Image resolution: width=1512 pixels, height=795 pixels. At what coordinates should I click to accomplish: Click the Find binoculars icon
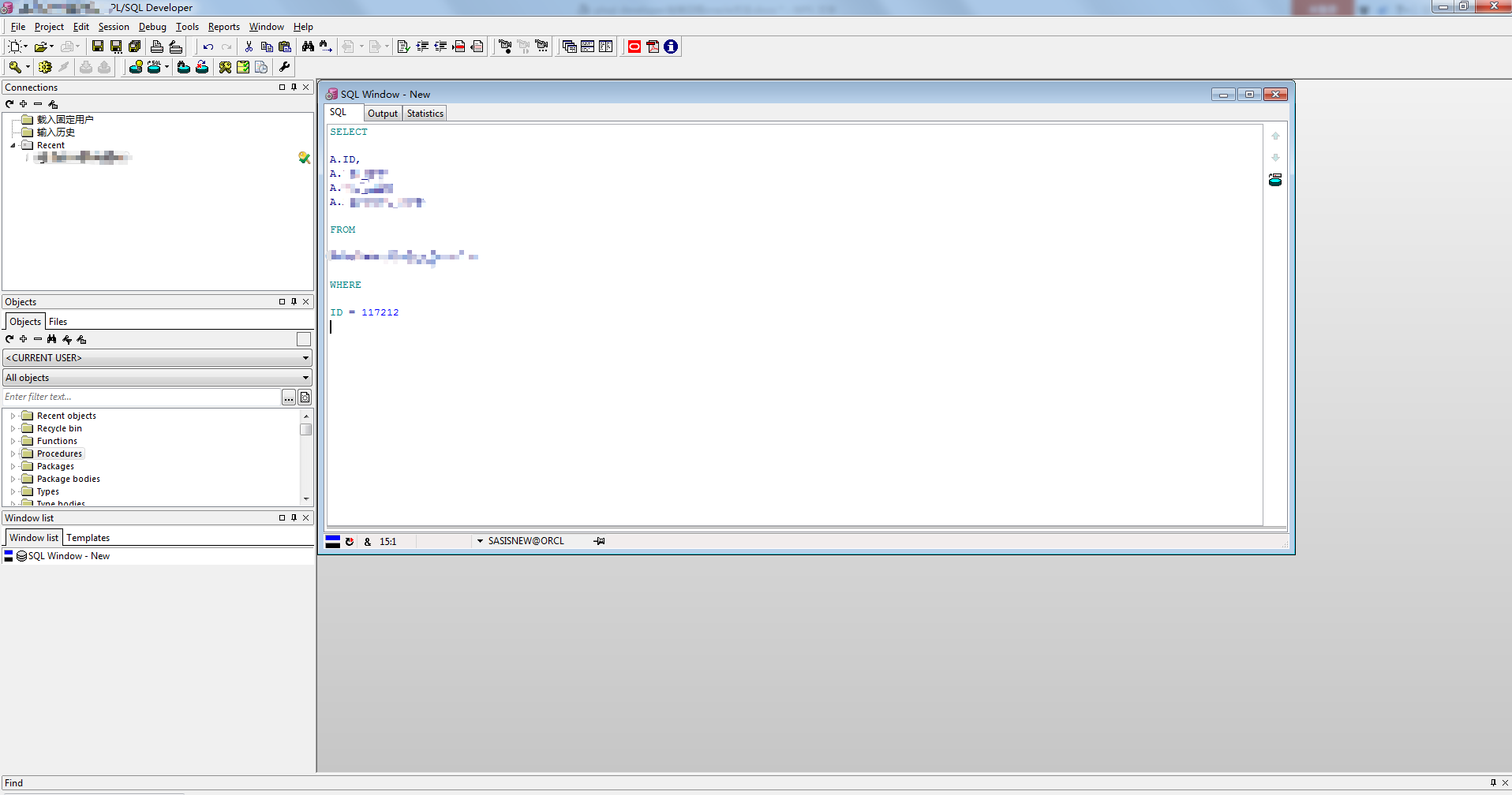point(308,47)
